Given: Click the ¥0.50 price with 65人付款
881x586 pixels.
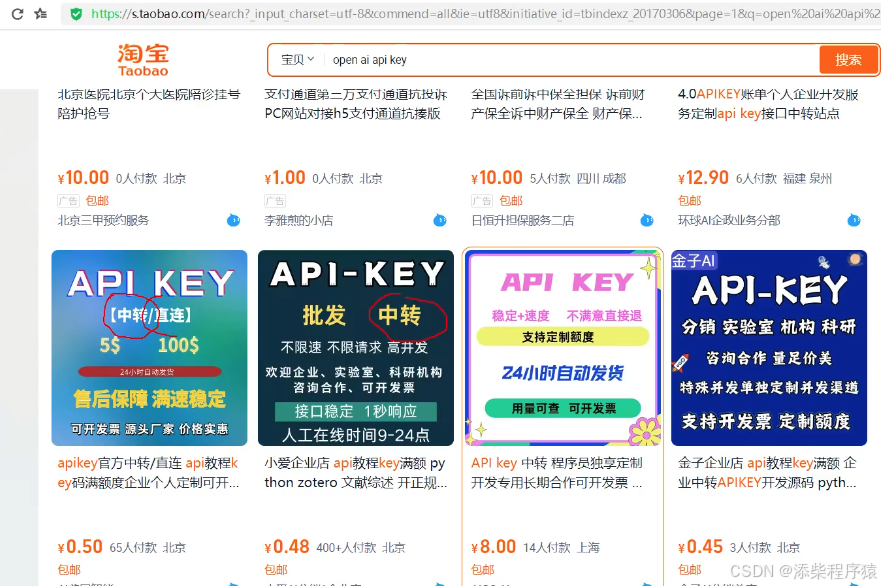Looking at the screenshot, I should (x=80, y=547).
